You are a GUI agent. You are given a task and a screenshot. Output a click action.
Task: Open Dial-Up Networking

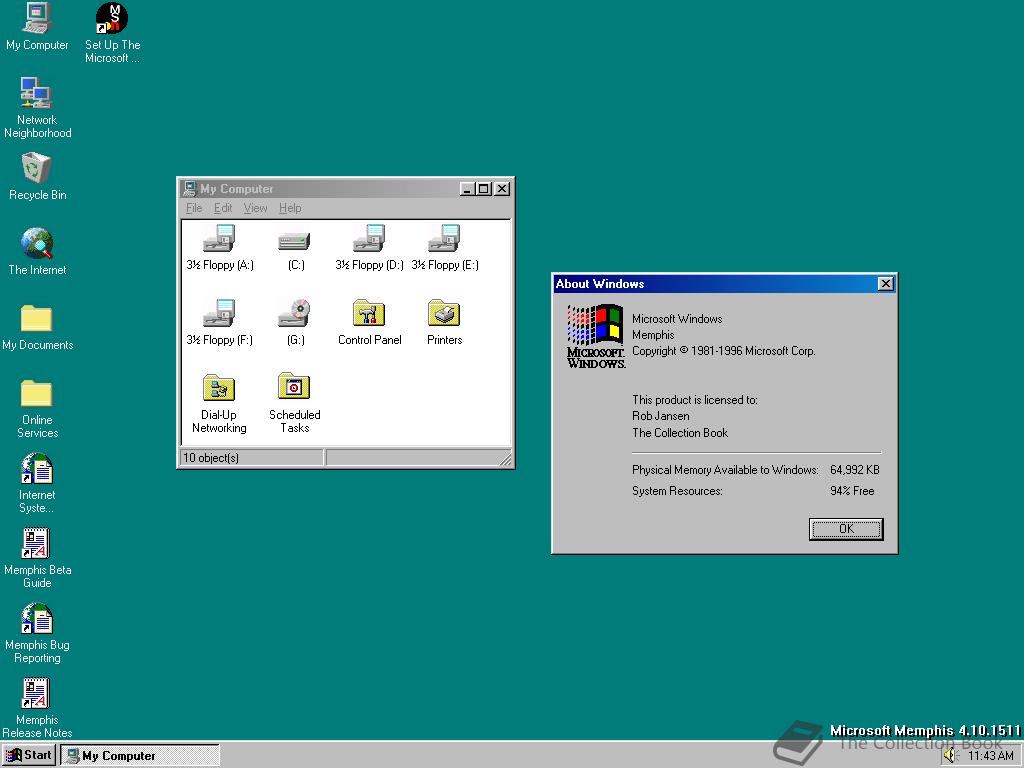[219, 388]
